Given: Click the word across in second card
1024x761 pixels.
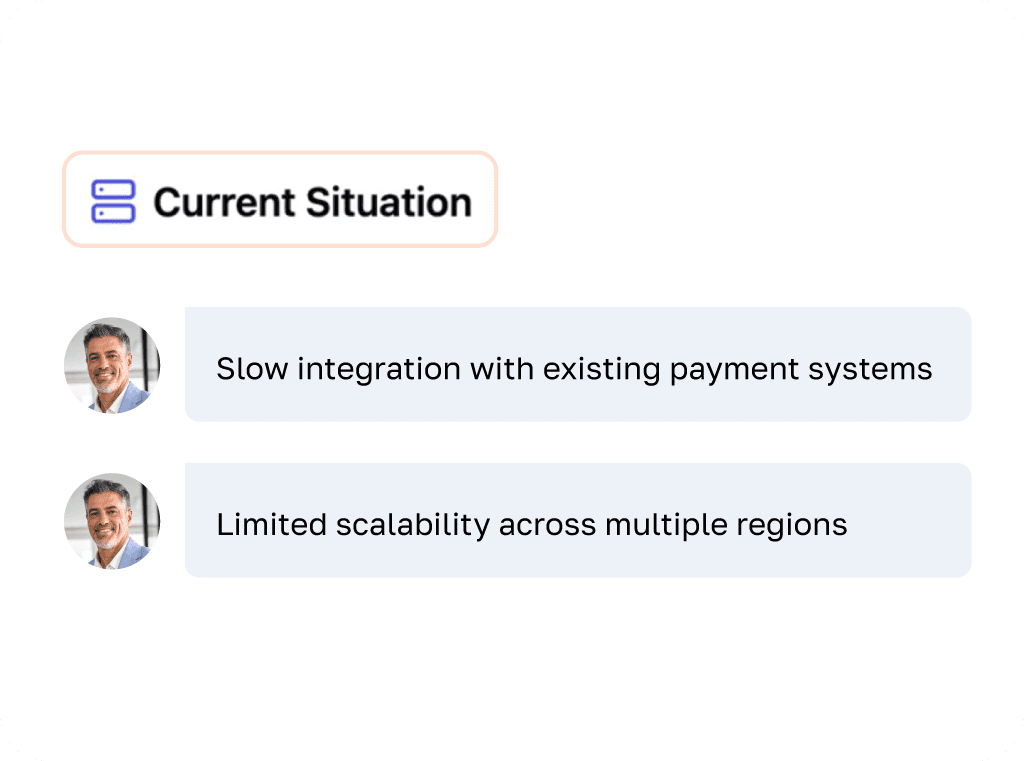Looking at the screenshot, I should tap(547, 526).
